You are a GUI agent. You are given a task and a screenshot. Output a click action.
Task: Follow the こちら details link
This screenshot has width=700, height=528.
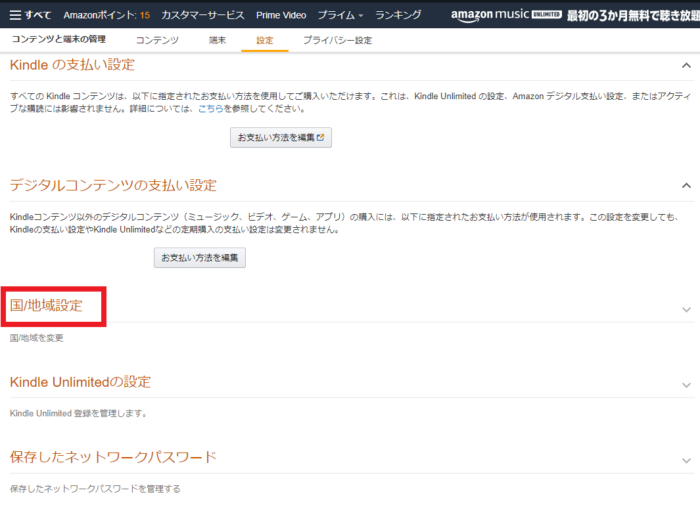(210, 108)
